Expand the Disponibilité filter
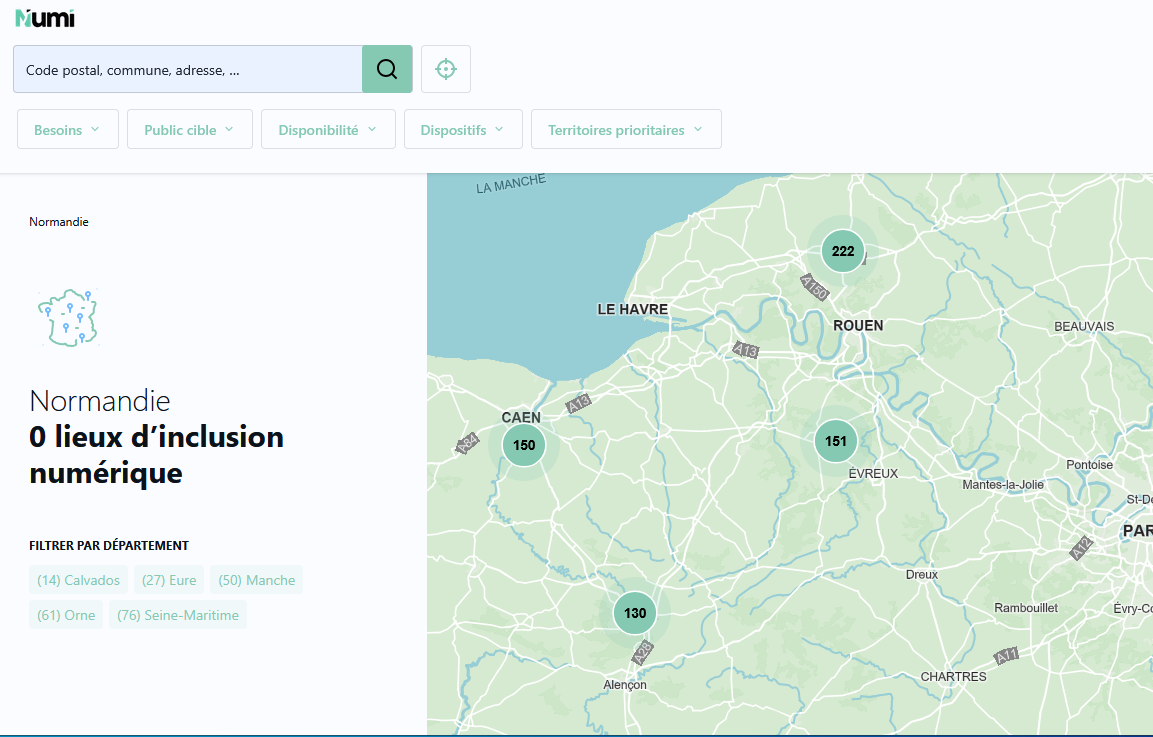Viewport: 1153px width, 737px height. pos(328,130)
